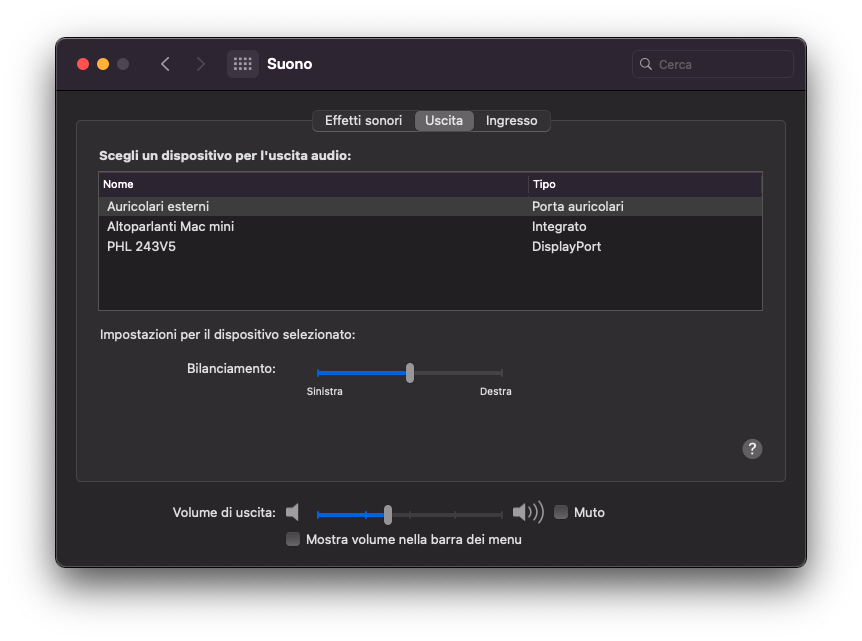
Task: Enable the Muto checkbox
Action: 561,512
